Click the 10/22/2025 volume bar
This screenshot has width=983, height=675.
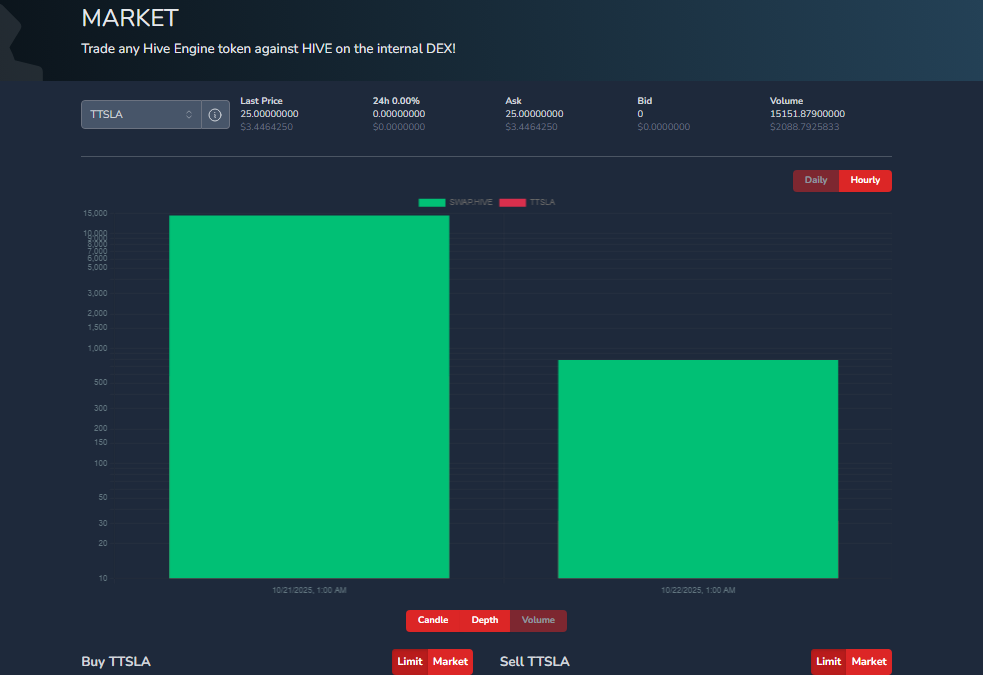[x=698, y=469]
